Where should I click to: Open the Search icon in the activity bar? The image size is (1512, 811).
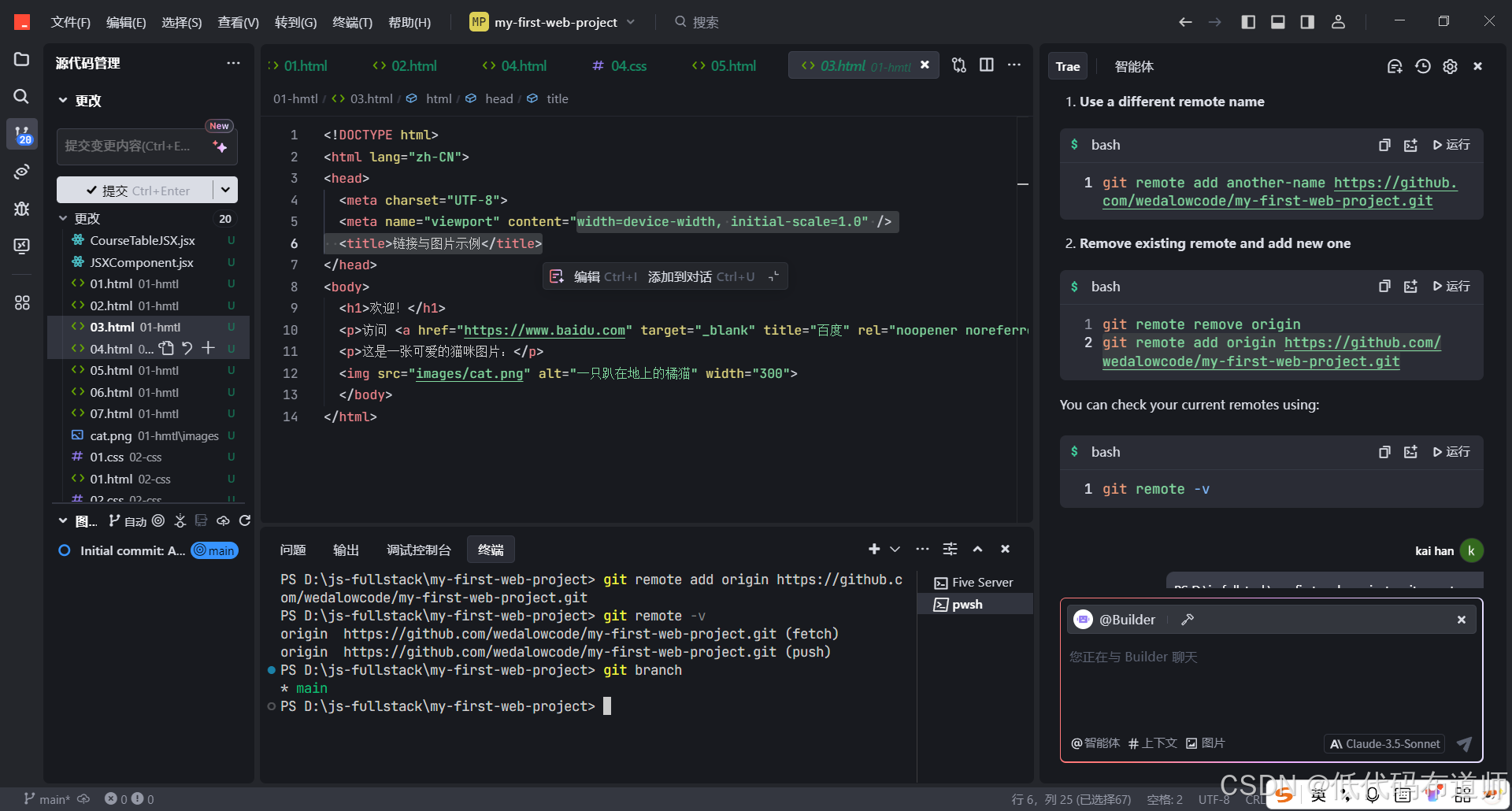pyautogui.click(x=21, y=96)
